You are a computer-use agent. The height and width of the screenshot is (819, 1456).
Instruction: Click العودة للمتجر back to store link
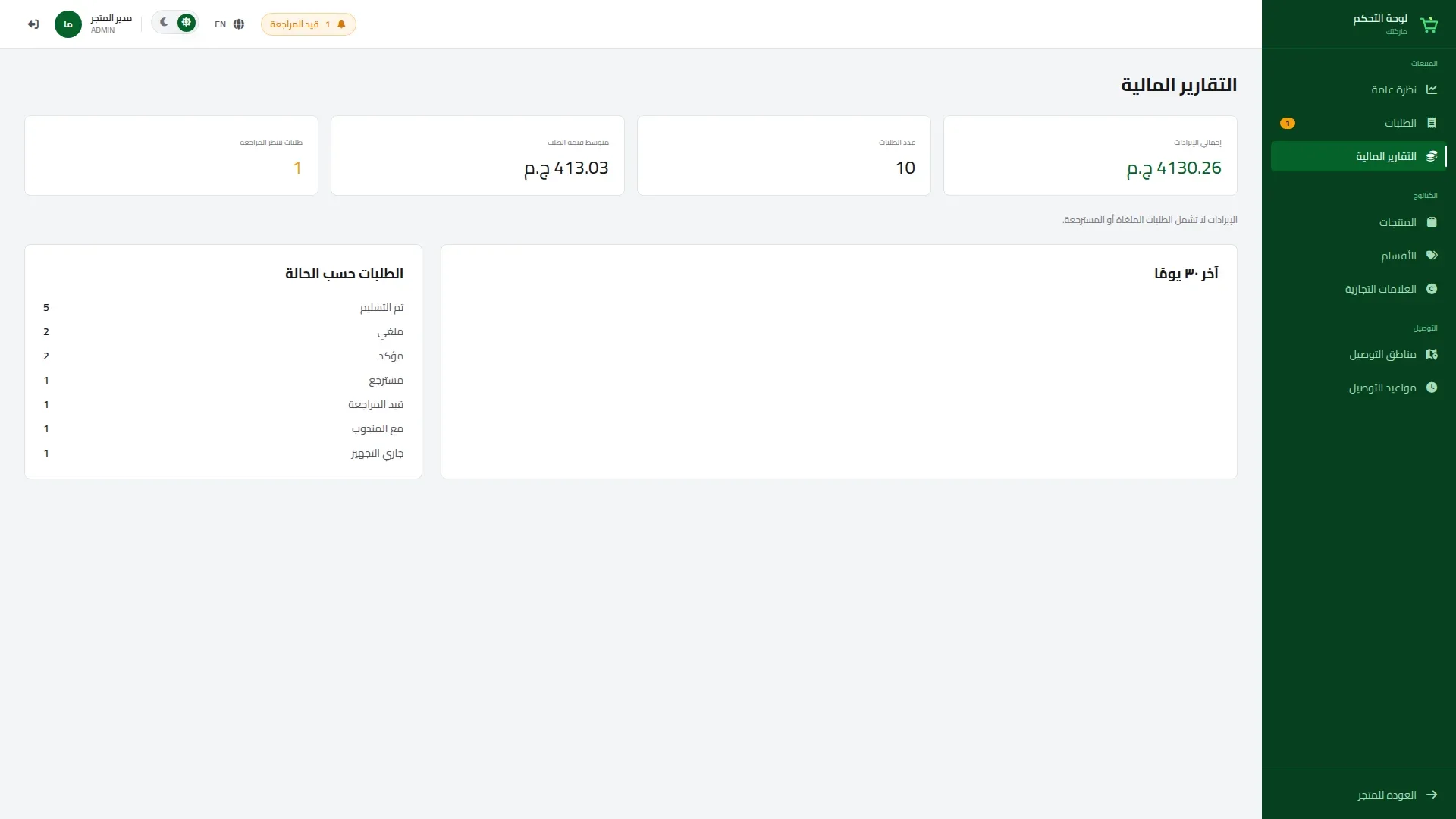[1359, 795]
